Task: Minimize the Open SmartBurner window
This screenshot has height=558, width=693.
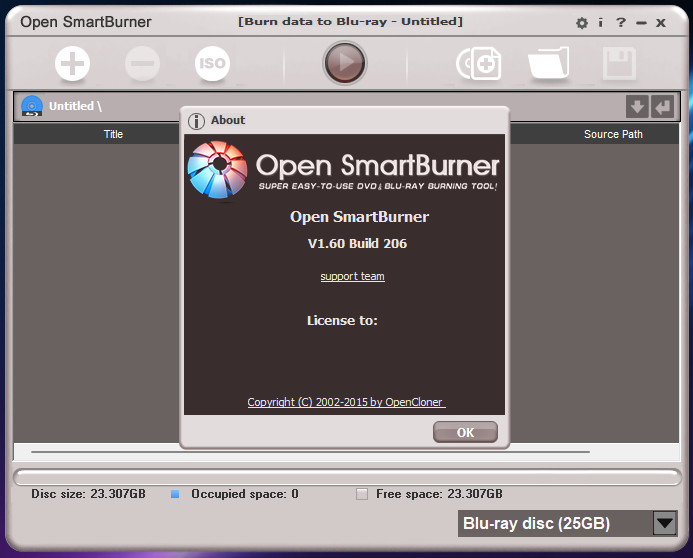Action: (641, 23)
